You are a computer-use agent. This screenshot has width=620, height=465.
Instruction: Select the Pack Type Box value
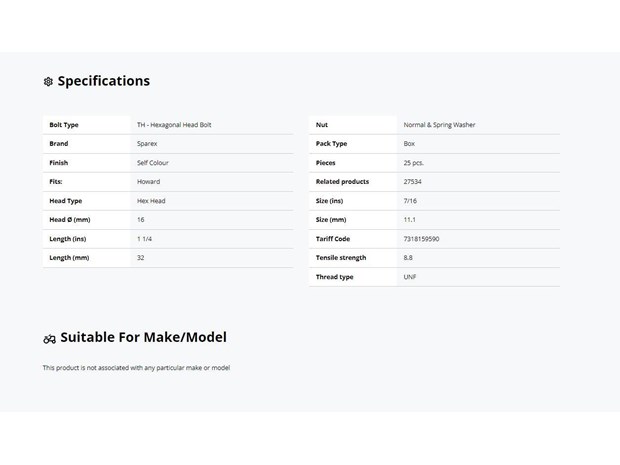tap(409, 144)
